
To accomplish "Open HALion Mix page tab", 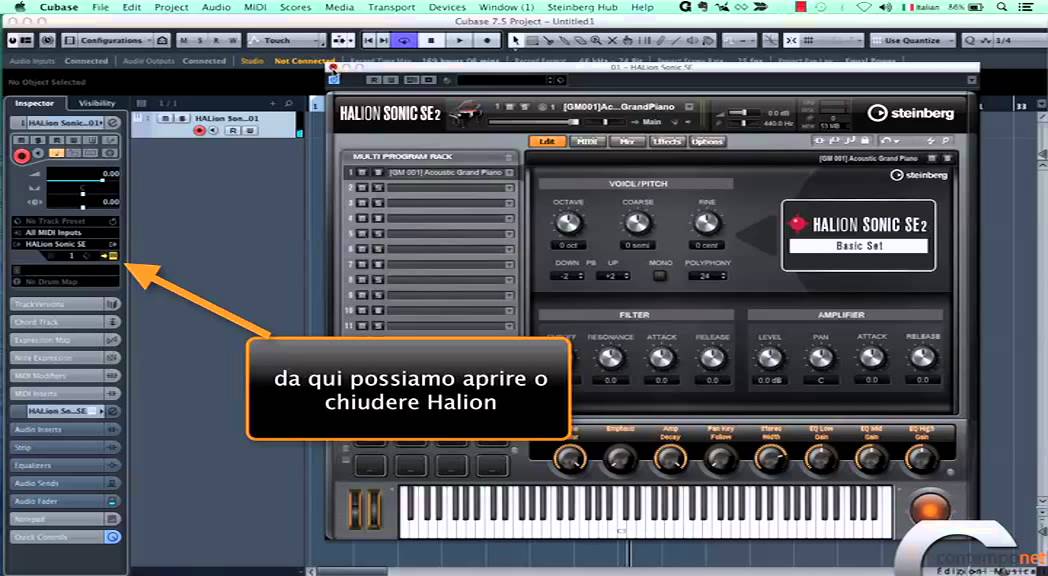I will point(627,141).
